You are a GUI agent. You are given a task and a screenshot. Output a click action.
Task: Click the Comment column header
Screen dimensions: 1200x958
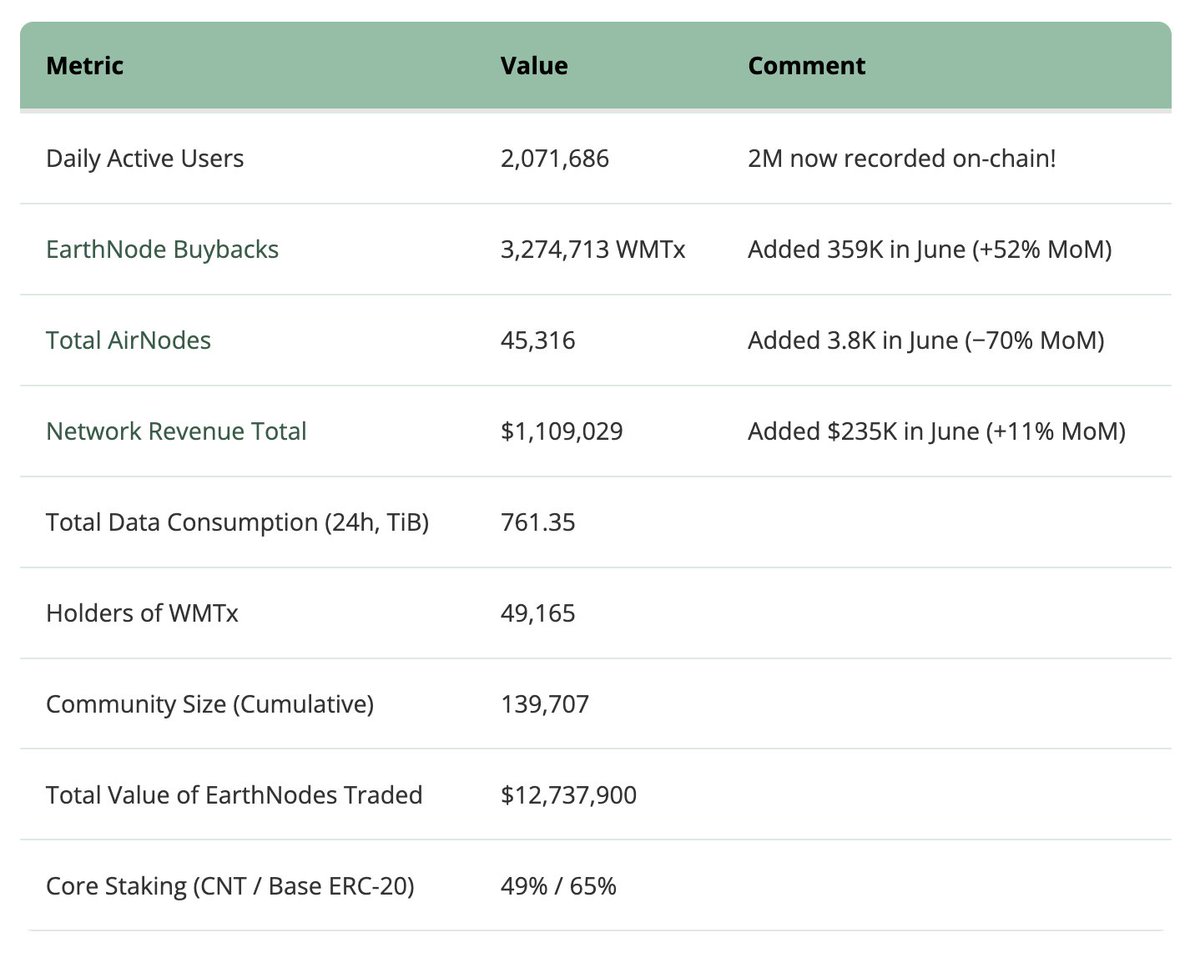point(806,65)
